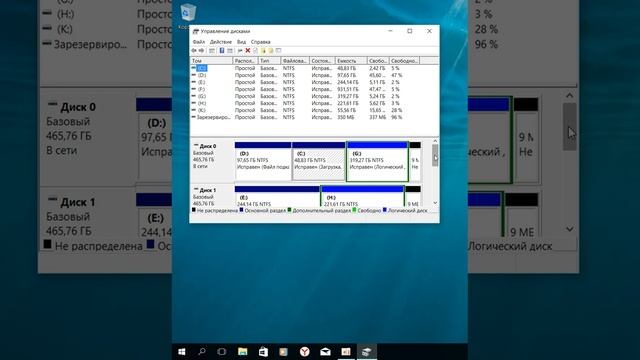640x360 pixels.
Task: Open the Windows Start menu
Action: (x=182, y=351)
